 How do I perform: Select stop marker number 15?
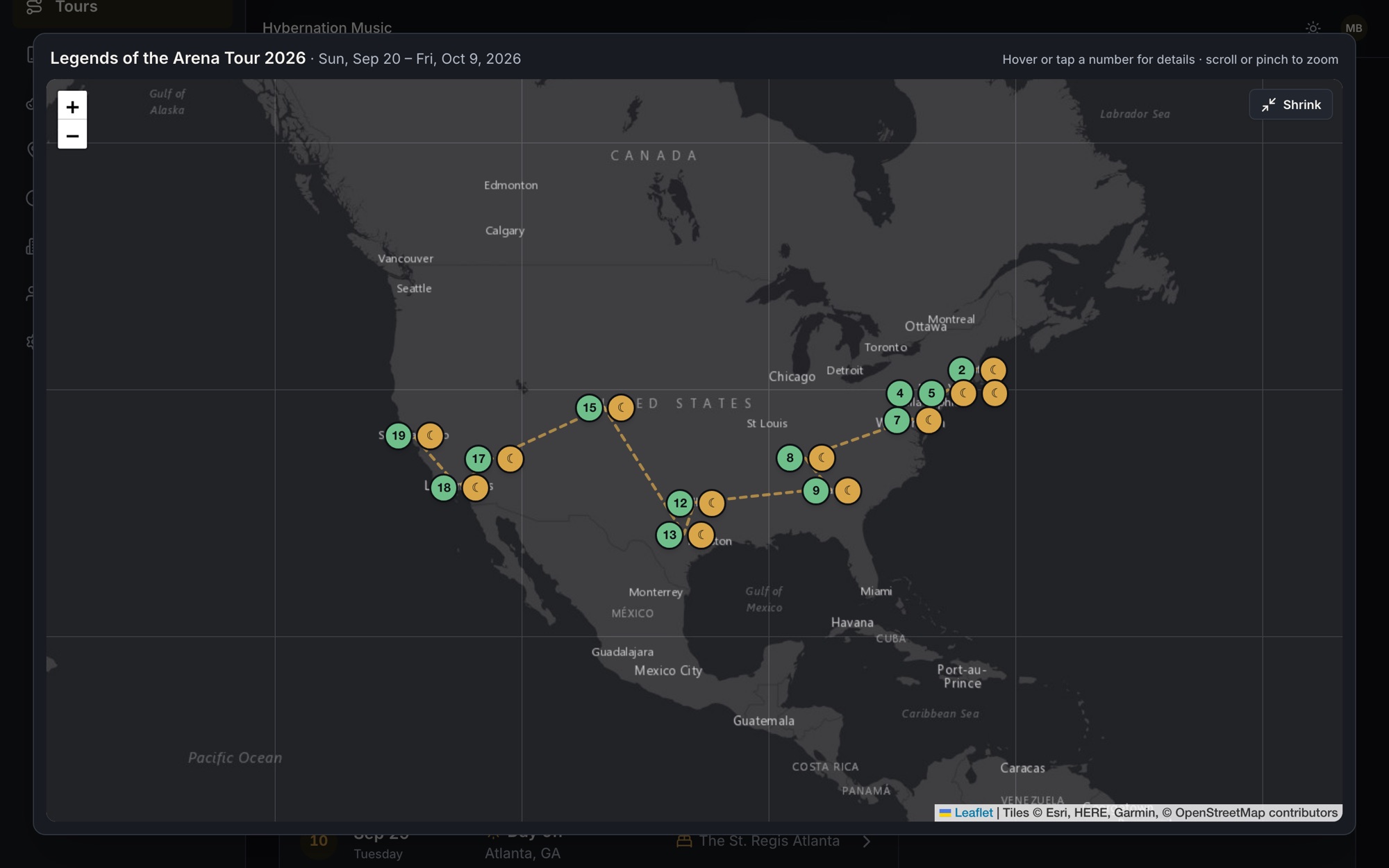pyautogui.click(x=590, y=408)
